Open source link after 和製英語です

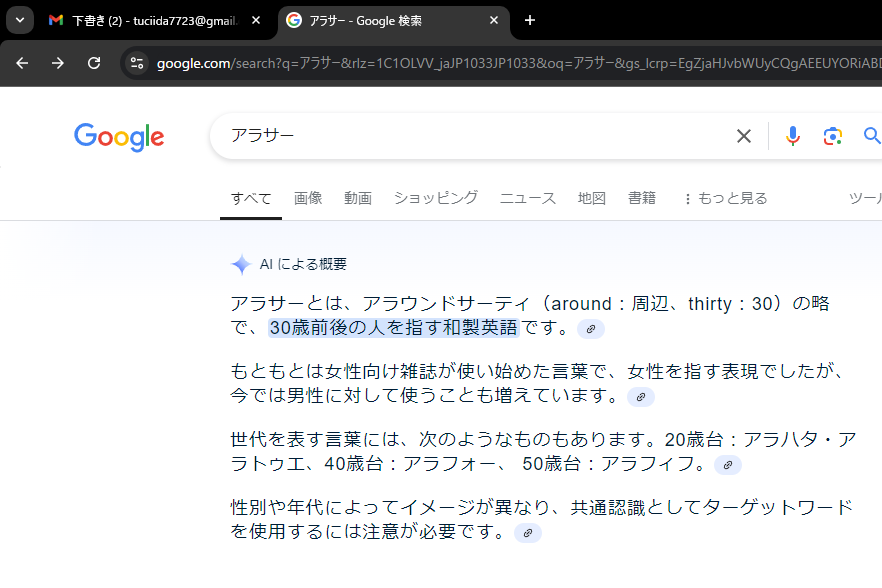pos(591,329)
